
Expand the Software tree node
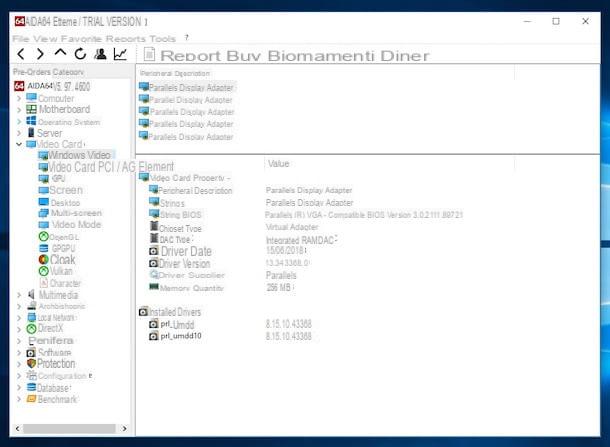tap(19, 353)
